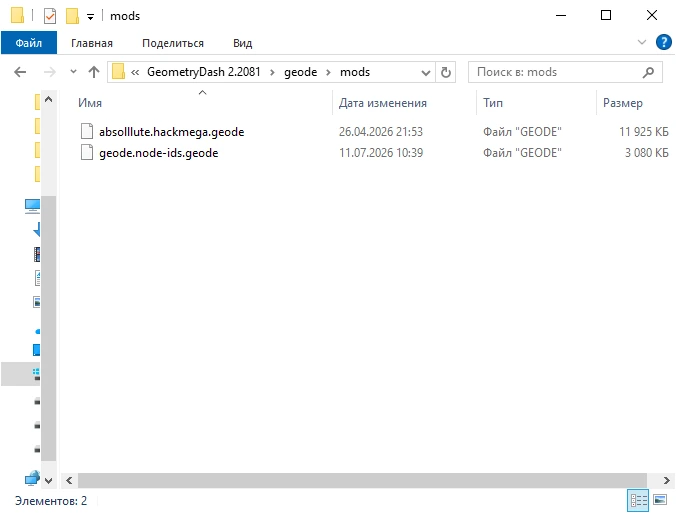Image resolution: width=676 pixels, height=513 pixels.
Task: Open recent locations dropdown arrow
Action: pos(73,72)
